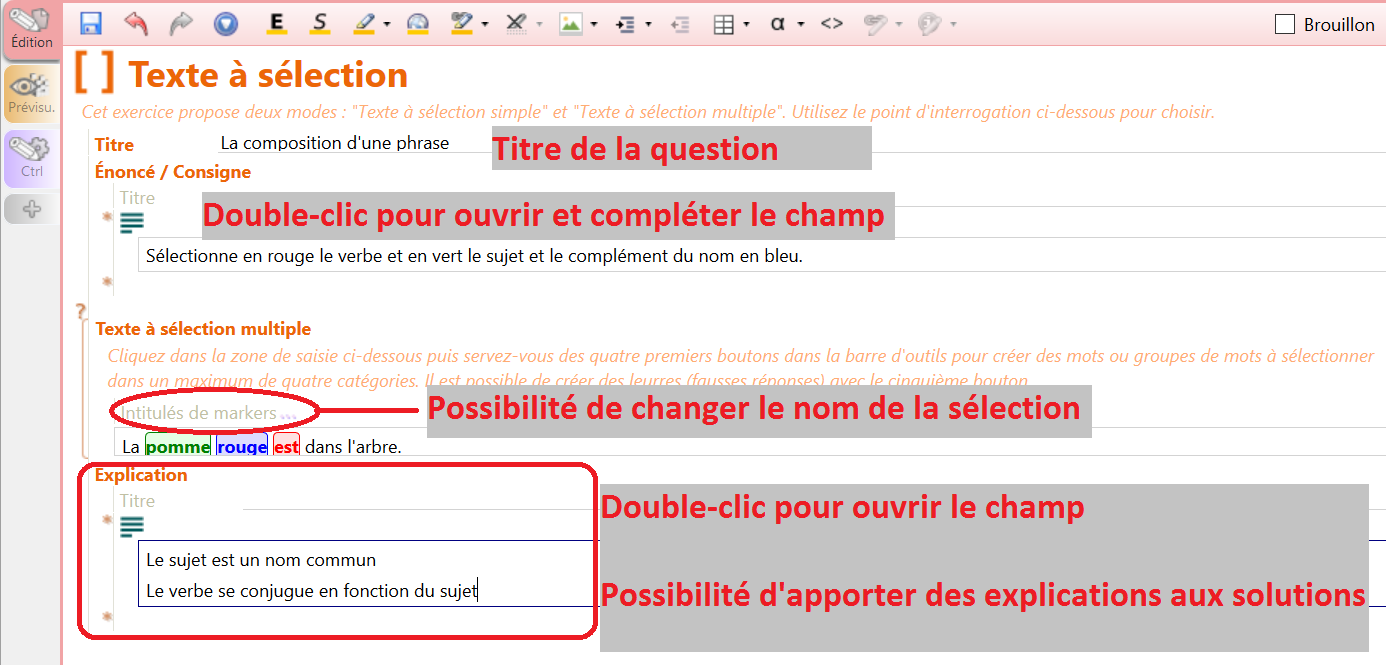Click insertion star above the Énoncé paragraph

tap(107, 216)
